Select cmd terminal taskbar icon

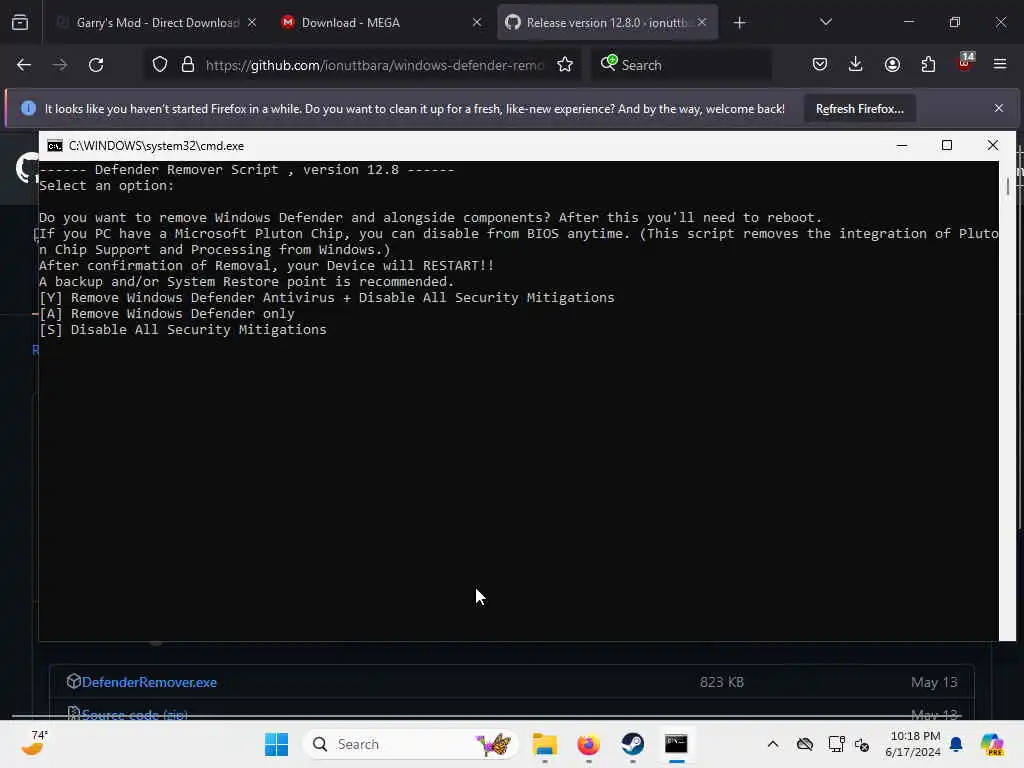point(677,744)
